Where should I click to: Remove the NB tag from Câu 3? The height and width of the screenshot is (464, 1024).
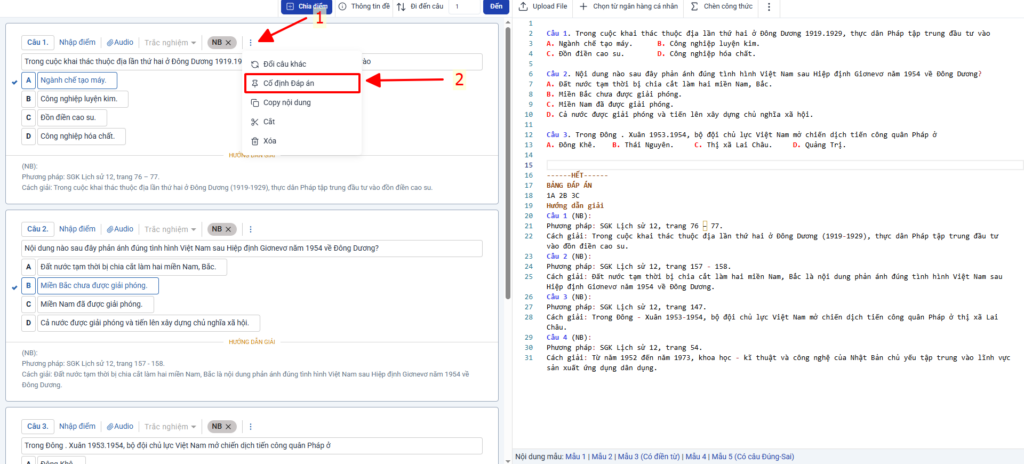[229, 426]
